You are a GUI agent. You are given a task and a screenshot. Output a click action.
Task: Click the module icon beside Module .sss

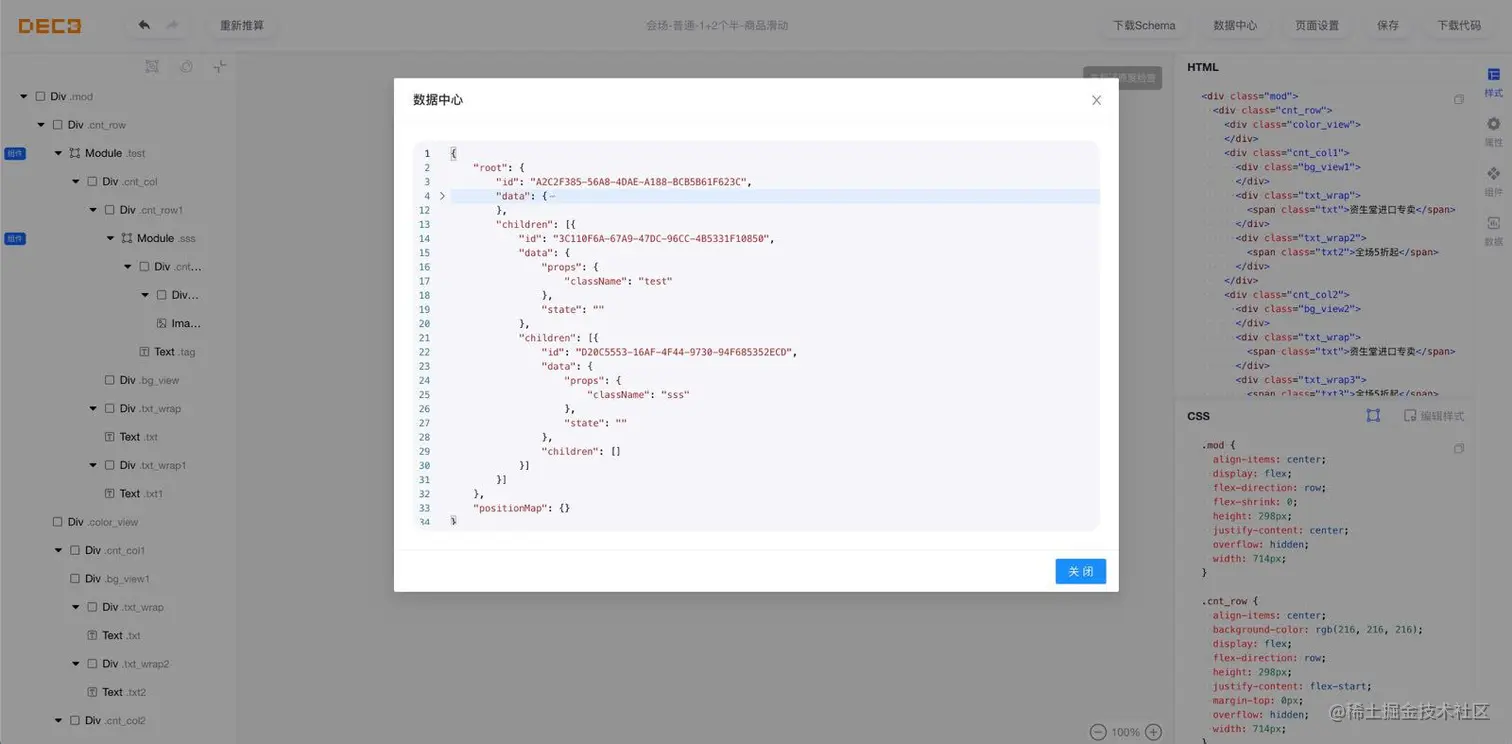(x=126, y=238)
